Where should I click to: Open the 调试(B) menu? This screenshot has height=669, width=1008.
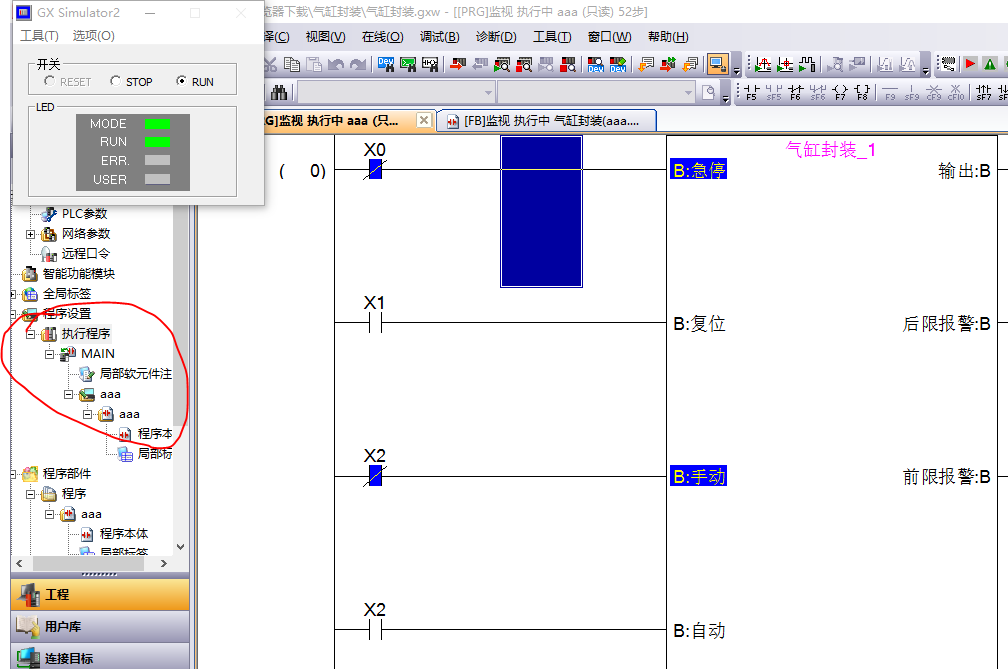(439, 37)
